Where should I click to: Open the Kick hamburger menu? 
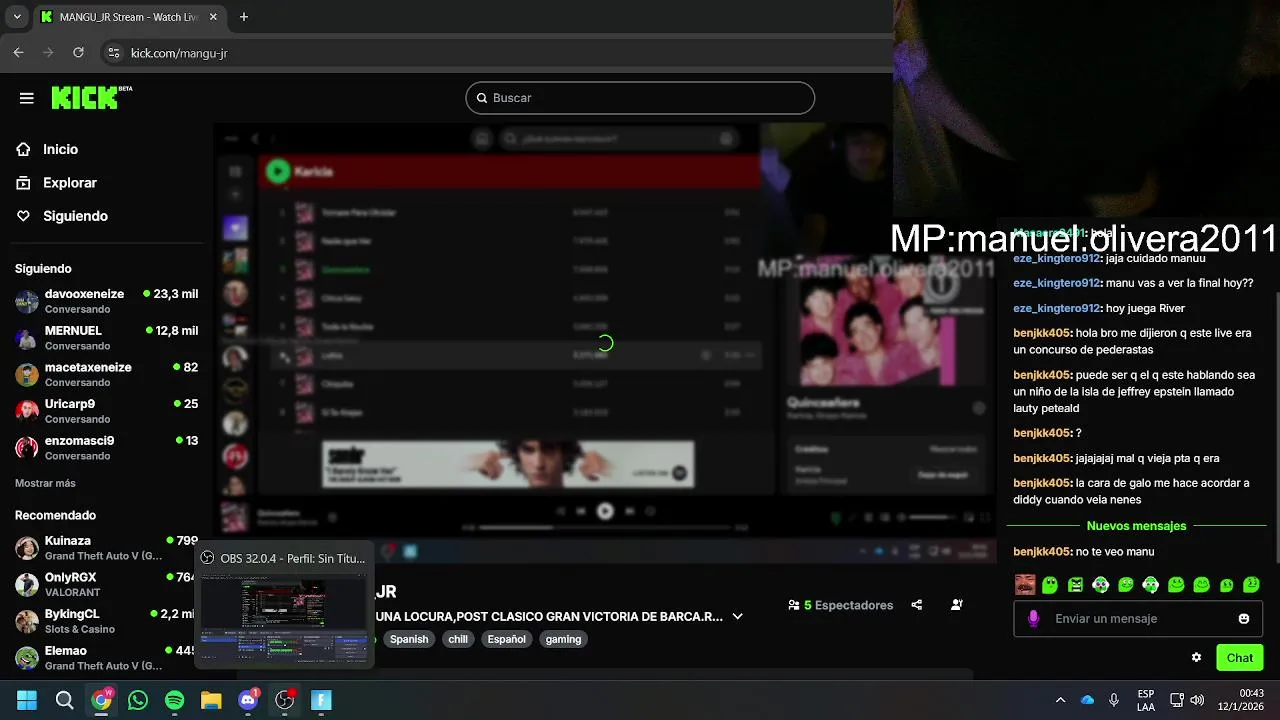[x=27, y=98]
